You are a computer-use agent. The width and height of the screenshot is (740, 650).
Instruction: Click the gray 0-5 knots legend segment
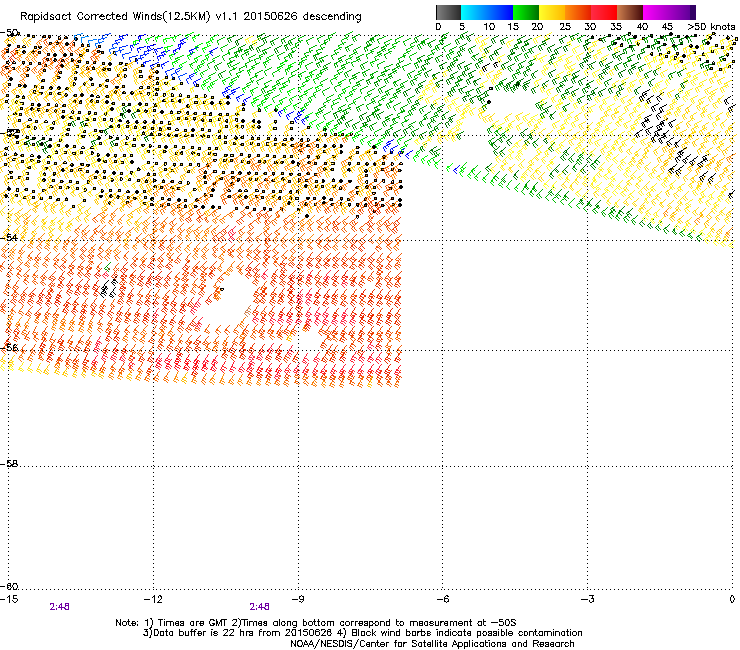click(448, 12)
